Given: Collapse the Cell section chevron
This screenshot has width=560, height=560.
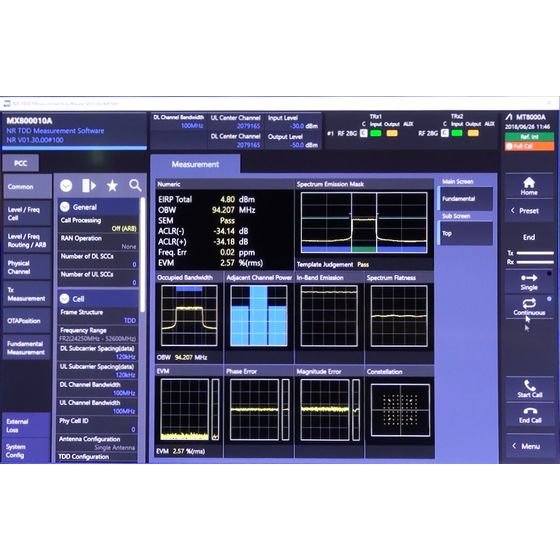Looking at the screenshot, I should click(65, 299).
